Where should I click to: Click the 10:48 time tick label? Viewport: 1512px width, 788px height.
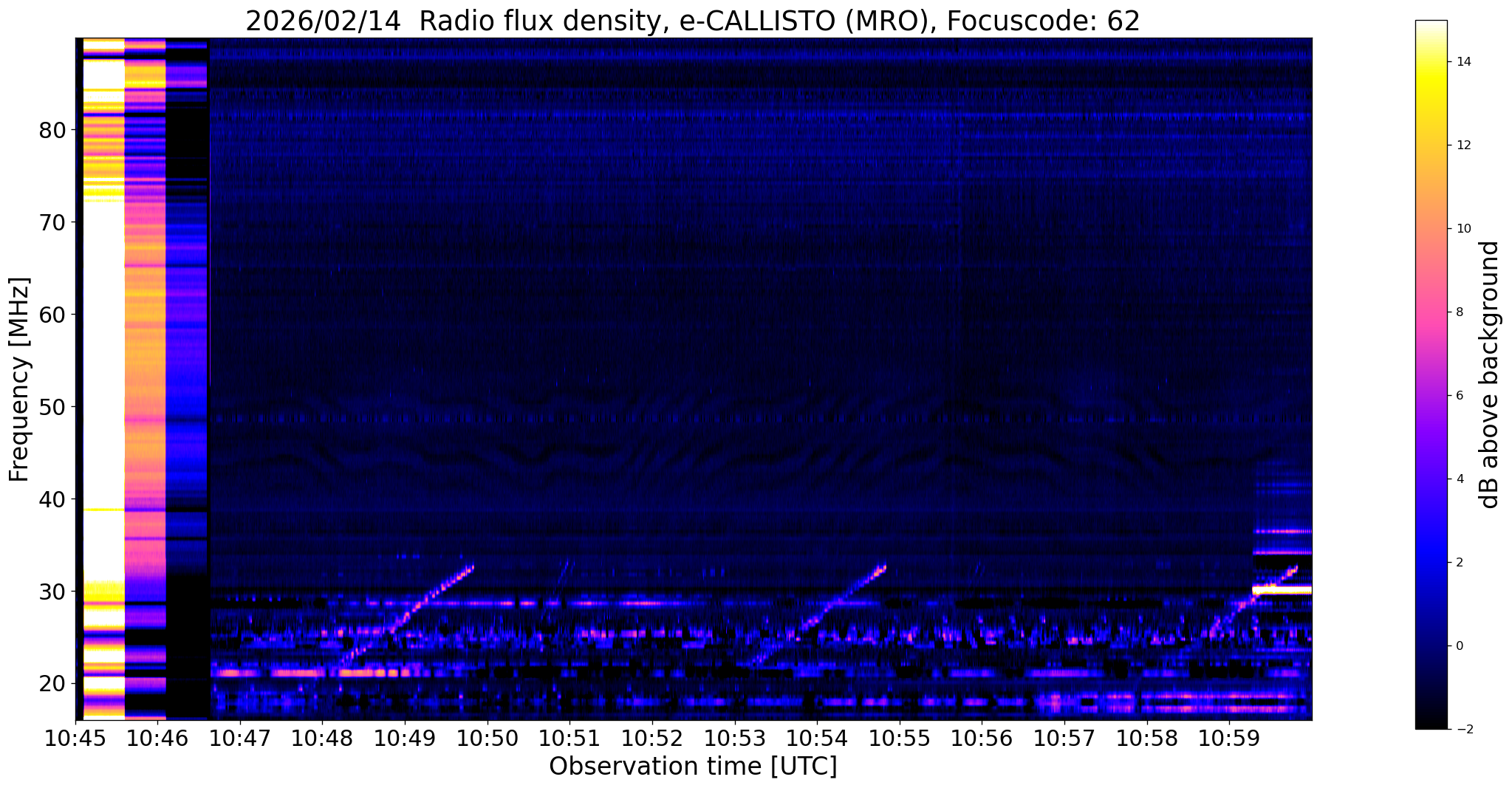coord(322,739)
